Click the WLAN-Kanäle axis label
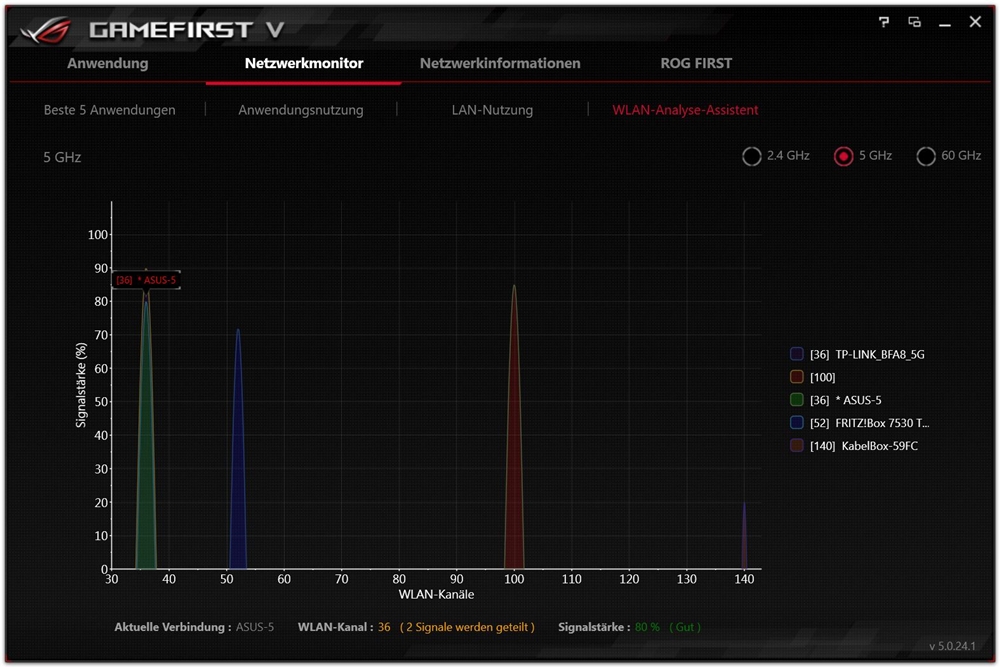This screenshot has height=667, width=1000. point(436,594)
